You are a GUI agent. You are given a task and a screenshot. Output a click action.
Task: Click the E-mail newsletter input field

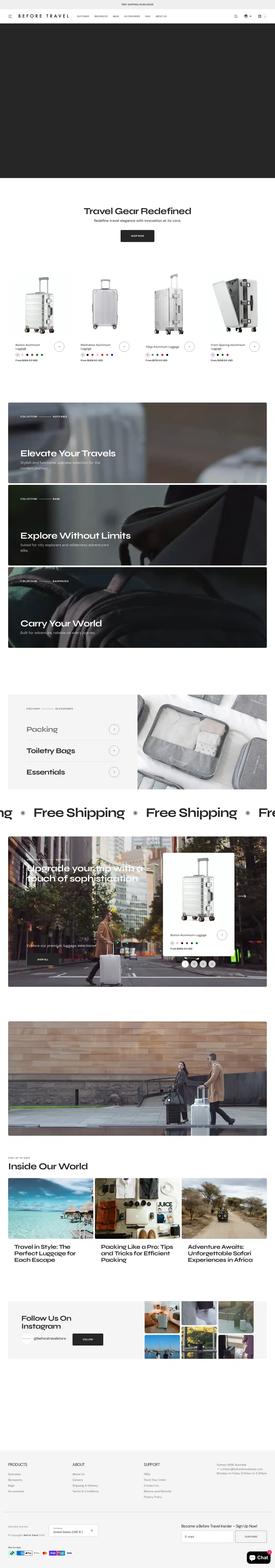[x=207, y=1536]
